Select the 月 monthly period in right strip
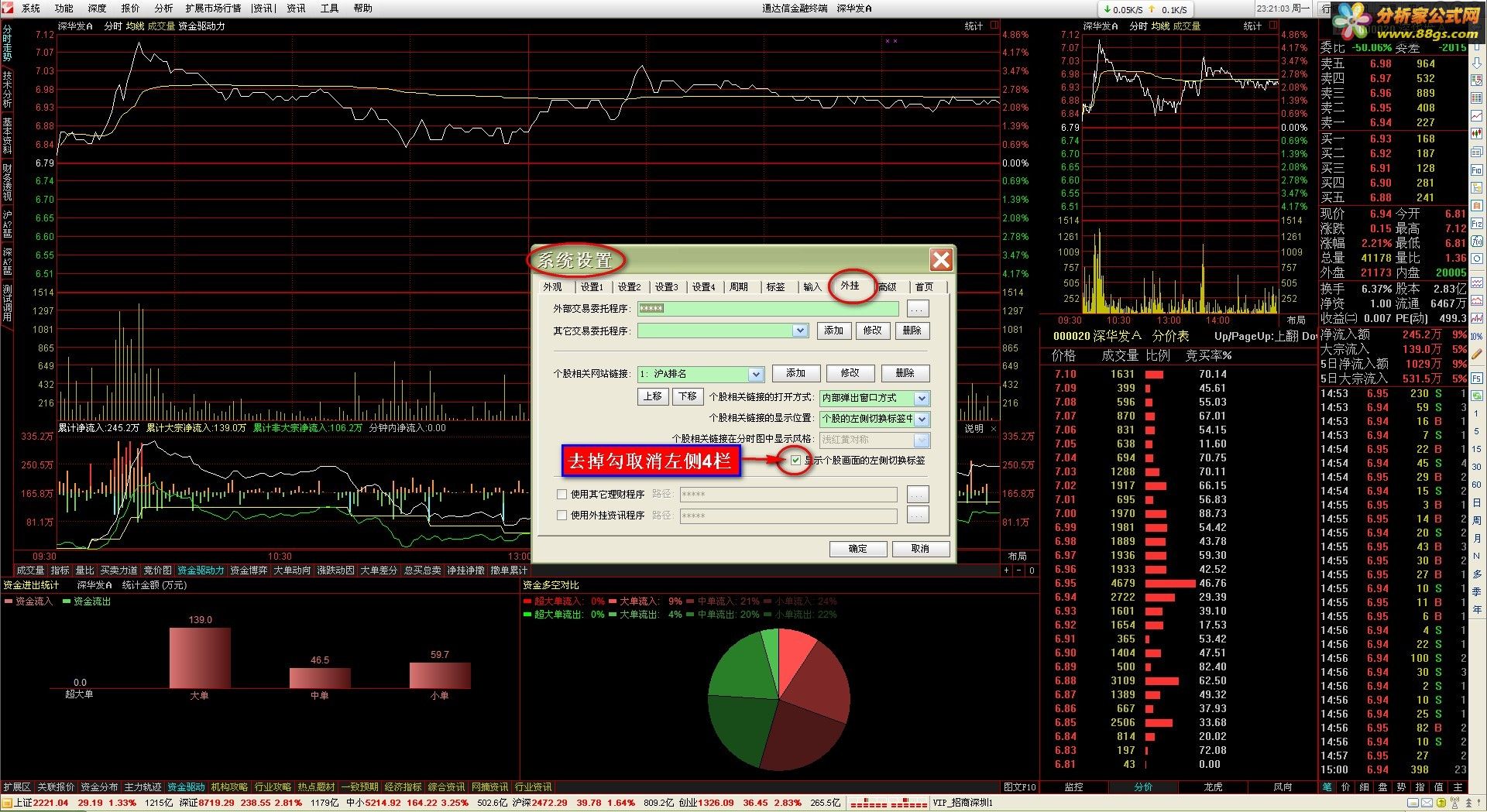Image resolution: width=1487 pixels, height=812 pixels. (1477, 538)
